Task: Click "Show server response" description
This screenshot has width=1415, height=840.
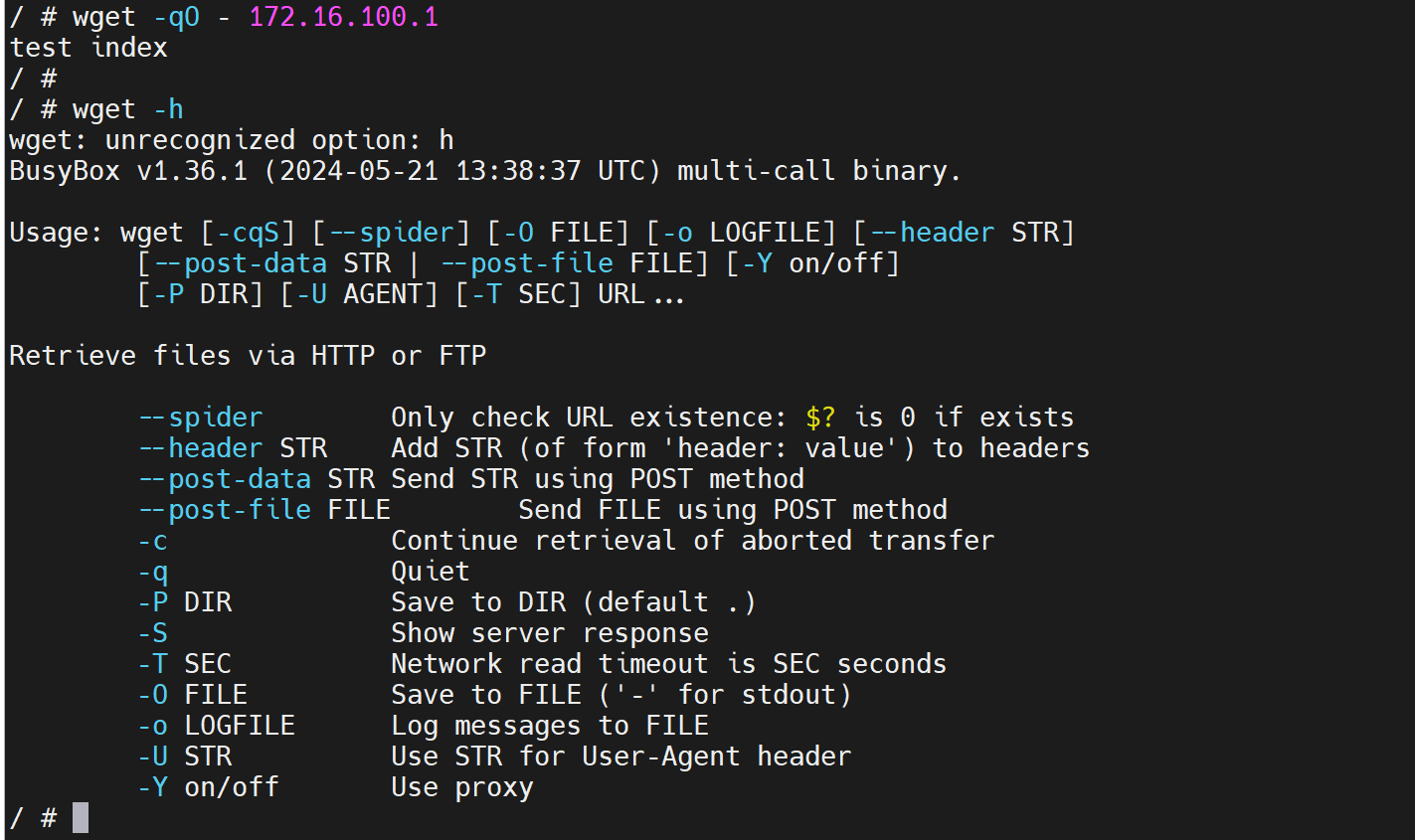Action: [x=550, y=633]
